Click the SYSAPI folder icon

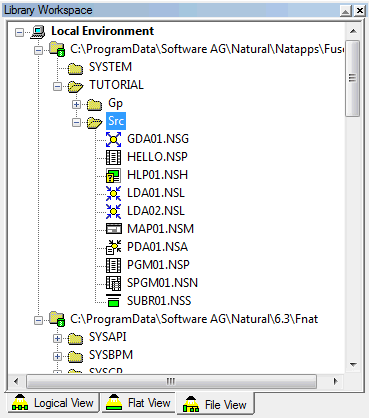[x=76, y=338]
